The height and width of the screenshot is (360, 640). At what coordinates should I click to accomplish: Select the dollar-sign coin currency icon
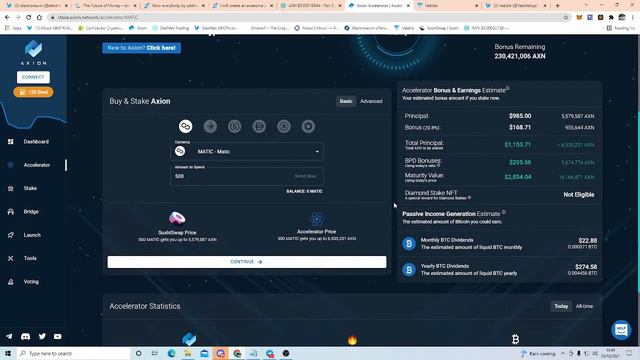click(235, 127)
